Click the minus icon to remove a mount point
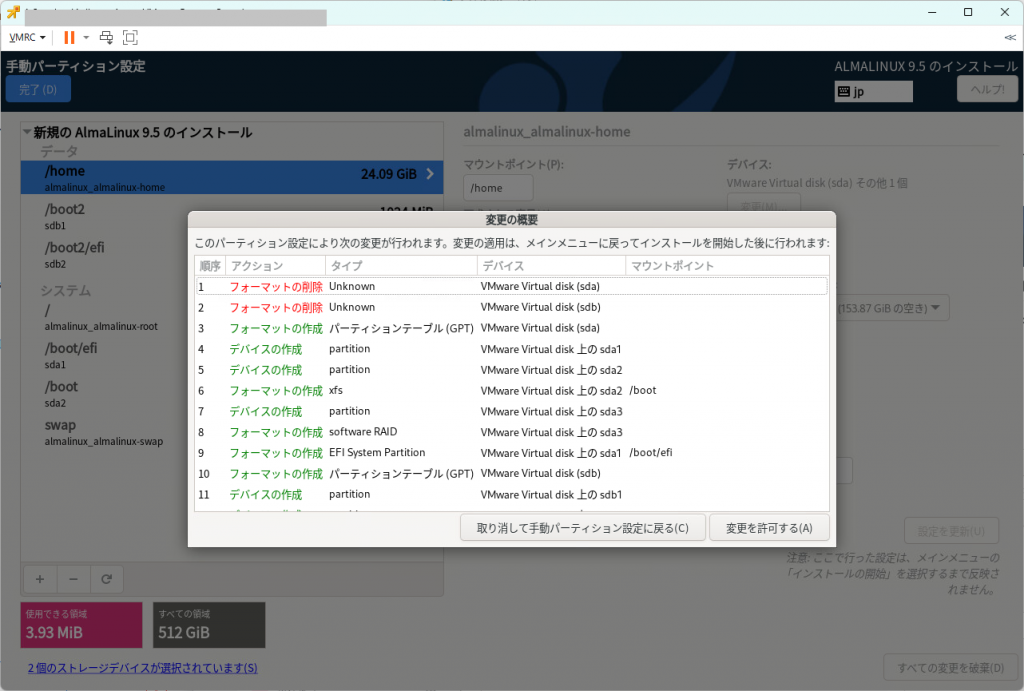 pyautogui.click(x=73, y=579)
